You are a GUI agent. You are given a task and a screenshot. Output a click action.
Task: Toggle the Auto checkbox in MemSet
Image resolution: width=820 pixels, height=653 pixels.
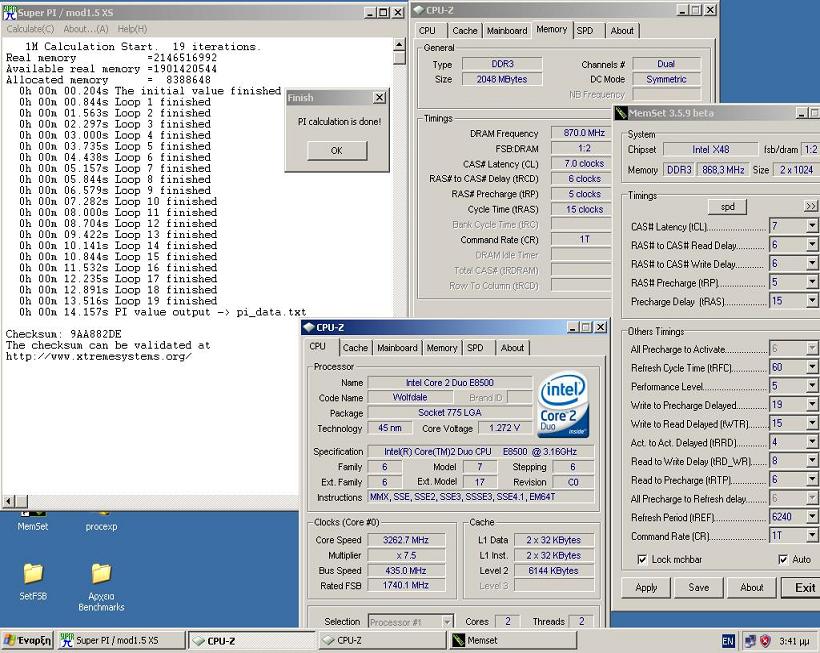tap(783, 559)
